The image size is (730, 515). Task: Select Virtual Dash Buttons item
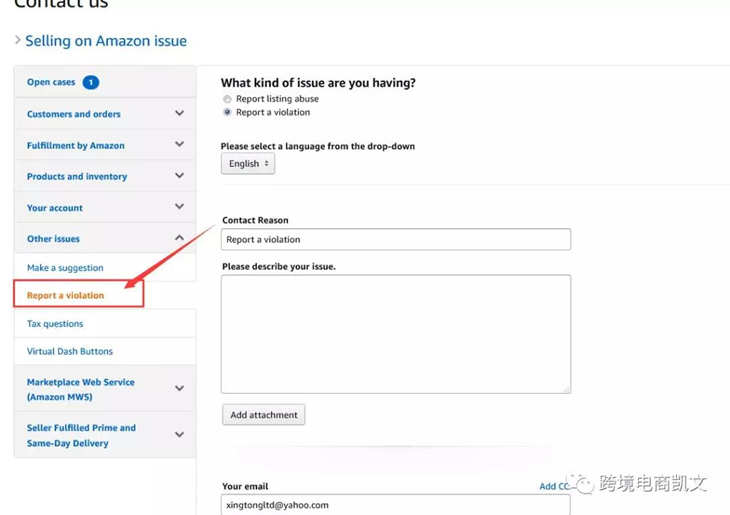click(70, 352)
